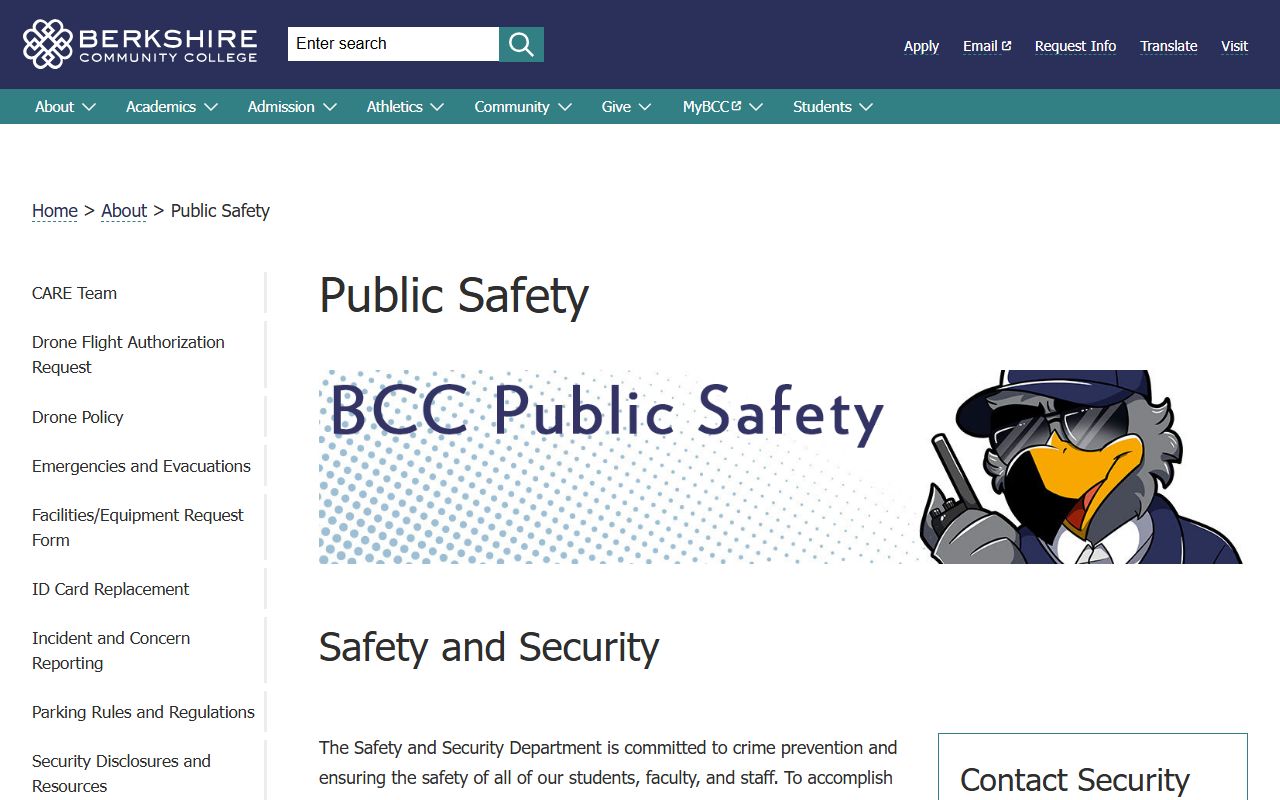Screen dimensions: 1280x800
Task: Click the search magnifier button
Action: tap(521, 44)
